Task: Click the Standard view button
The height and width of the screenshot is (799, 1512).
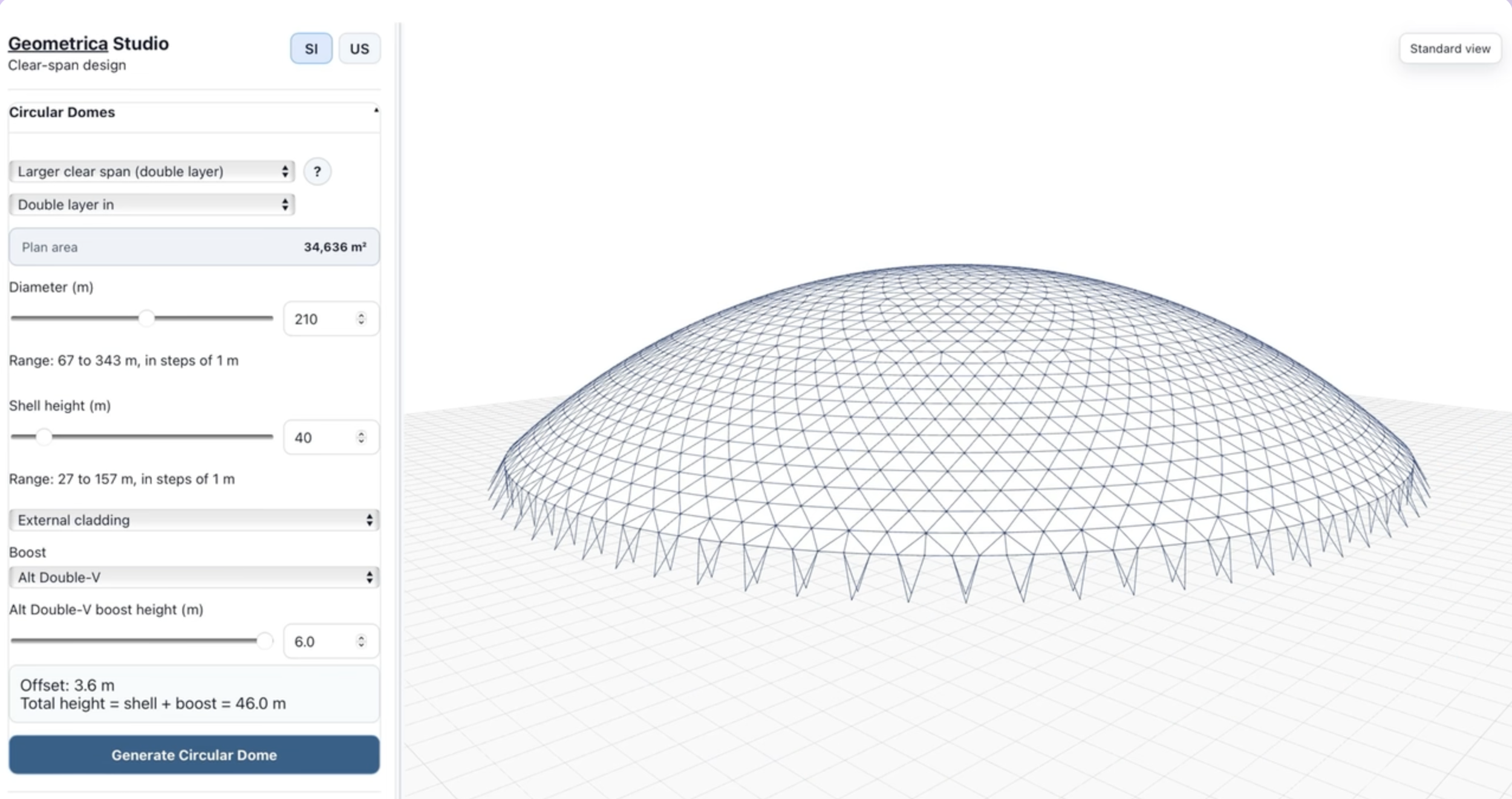Action: pyautogui.click(x=1450, y=48)
